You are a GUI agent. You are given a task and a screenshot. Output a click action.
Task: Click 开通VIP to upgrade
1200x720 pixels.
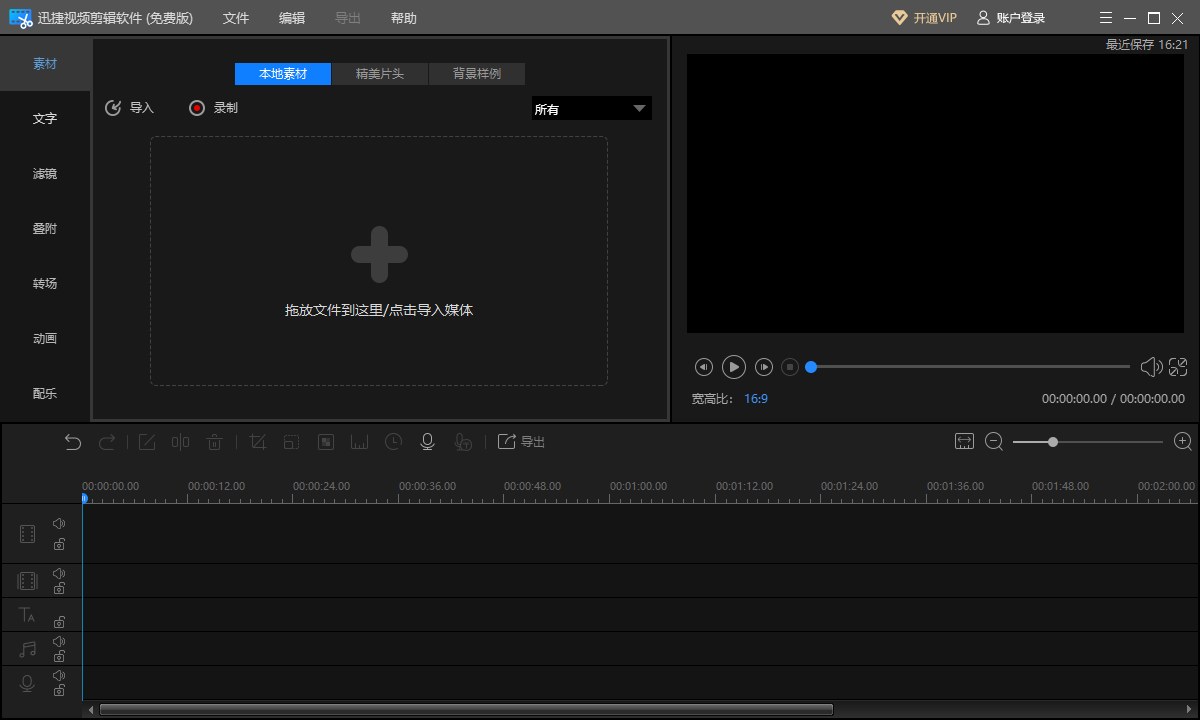pyautogui.click(x=924, y=18)
